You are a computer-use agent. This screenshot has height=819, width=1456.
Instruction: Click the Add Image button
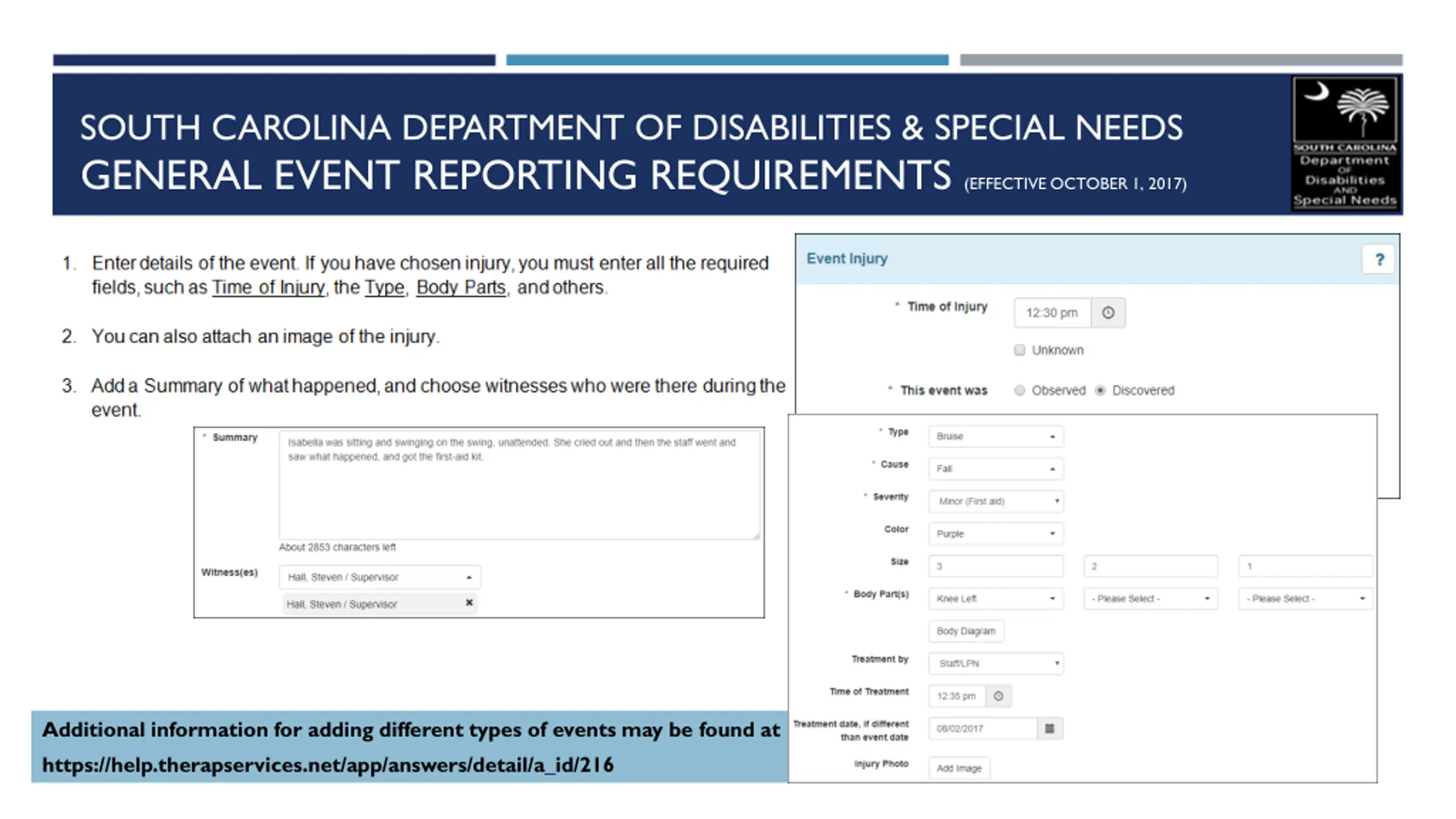(959, 768)
